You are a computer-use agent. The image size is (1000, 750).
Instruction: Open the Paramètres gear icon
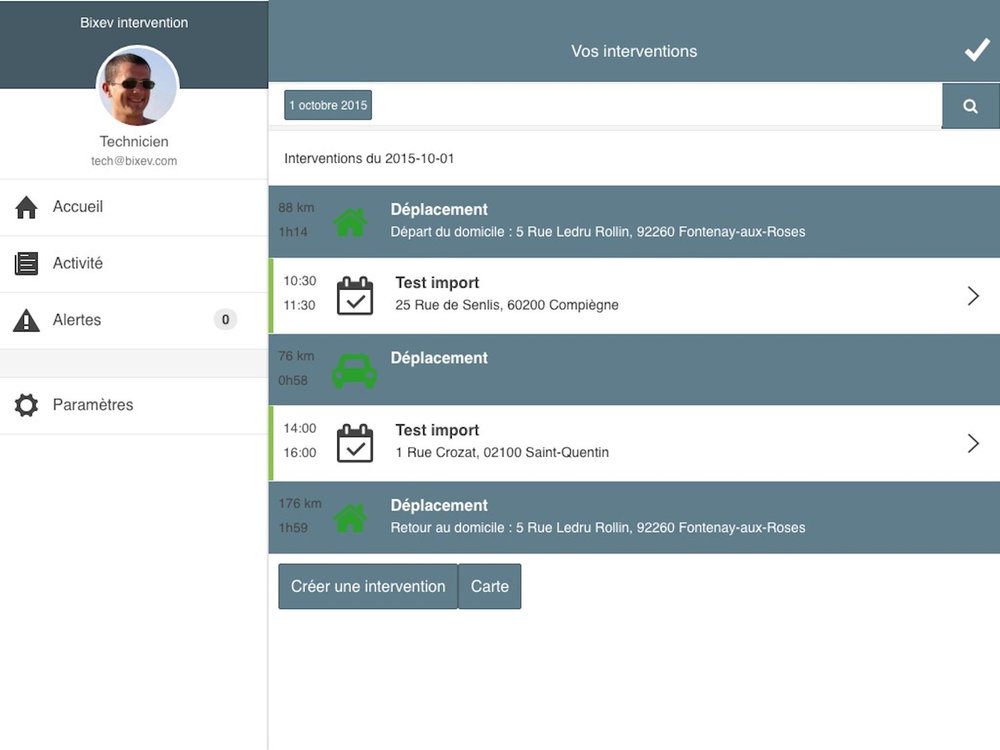[27, 405]
